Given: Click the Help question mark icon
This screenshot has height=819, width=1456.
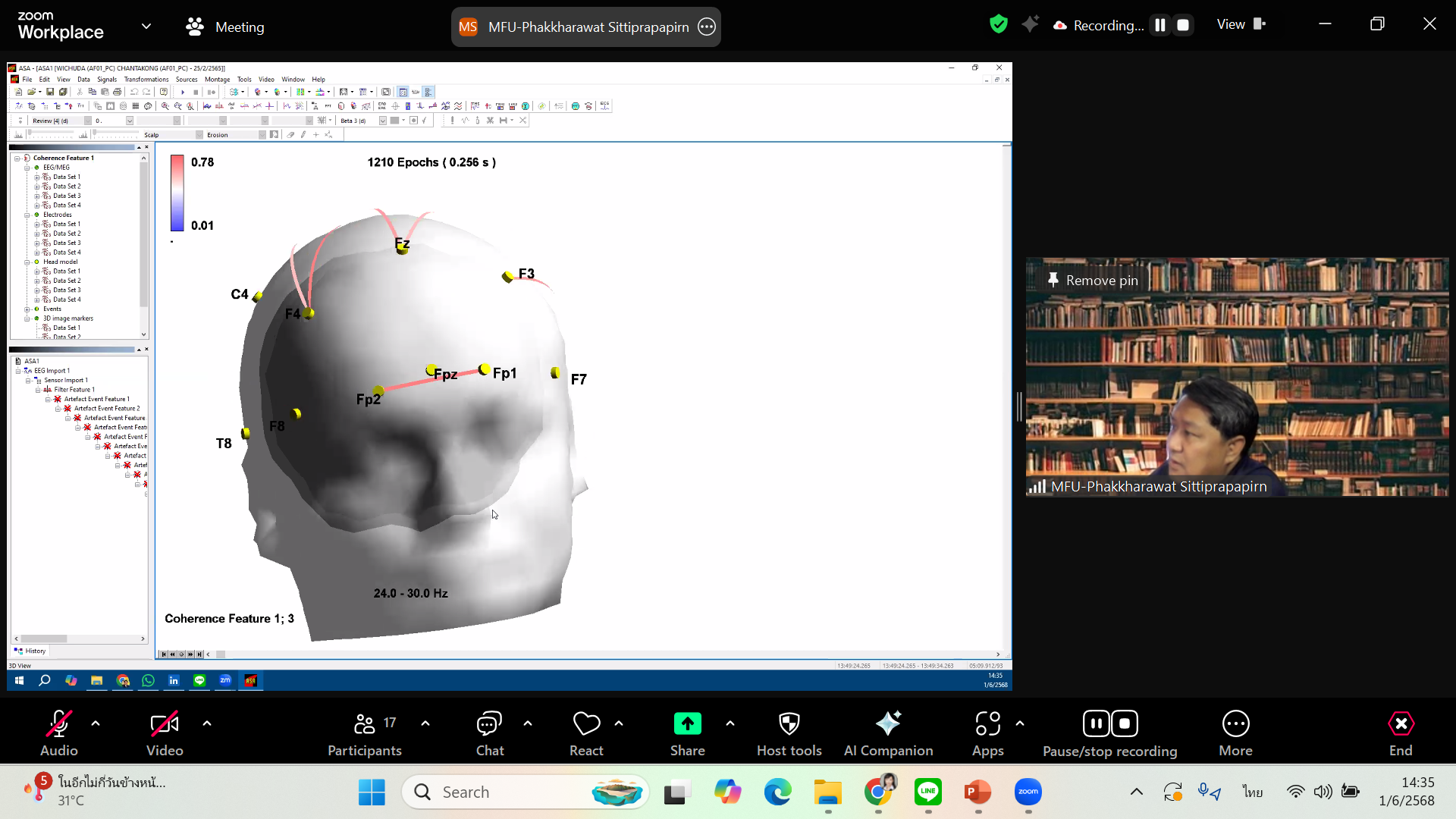Looking at the screenshot, I should pyautogui.click(x=163, y=92).
